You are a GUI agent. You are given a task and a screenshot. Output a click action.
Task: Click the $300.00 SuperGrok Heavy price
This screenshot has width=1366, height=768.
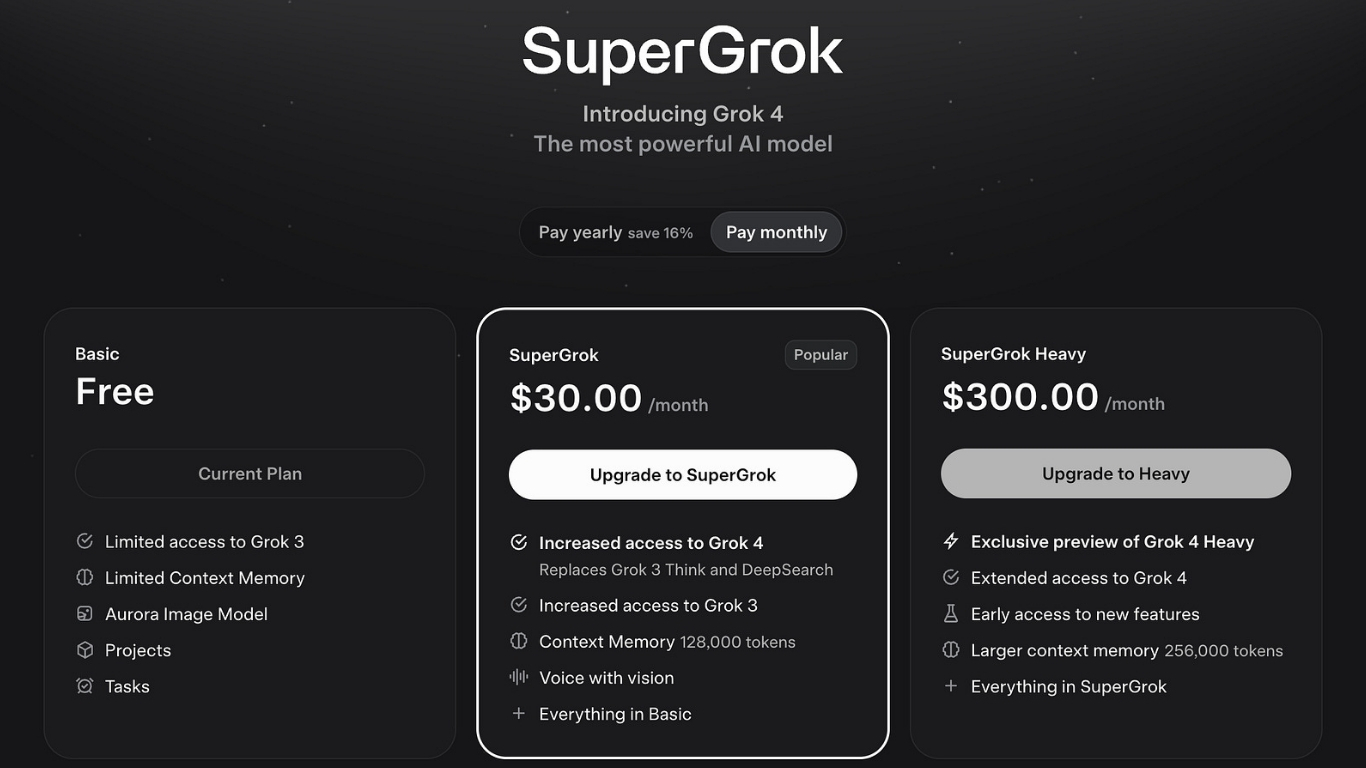click(x=1020, y=397)
